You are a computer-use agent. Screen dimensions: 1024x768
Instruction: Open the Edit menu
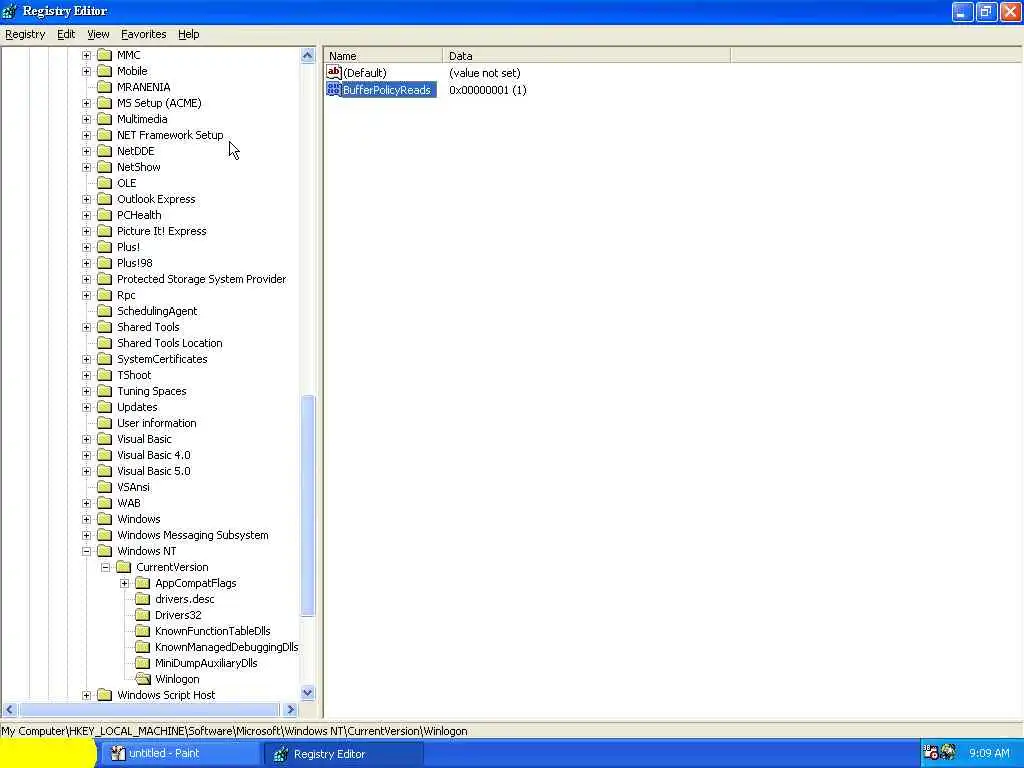click(66, 34)
